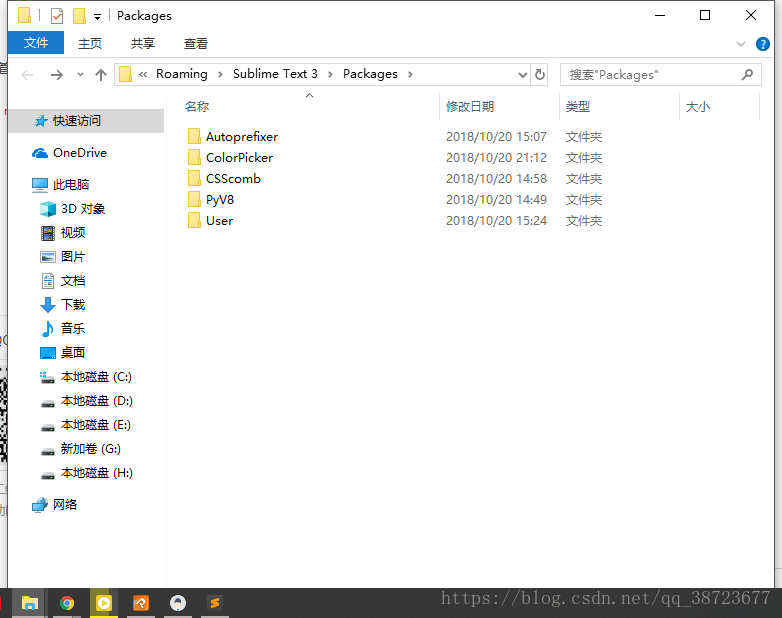Sort by the 名称 column header
Image resolution: width=782 pixels, height=618 pixels.
(197, 106)
